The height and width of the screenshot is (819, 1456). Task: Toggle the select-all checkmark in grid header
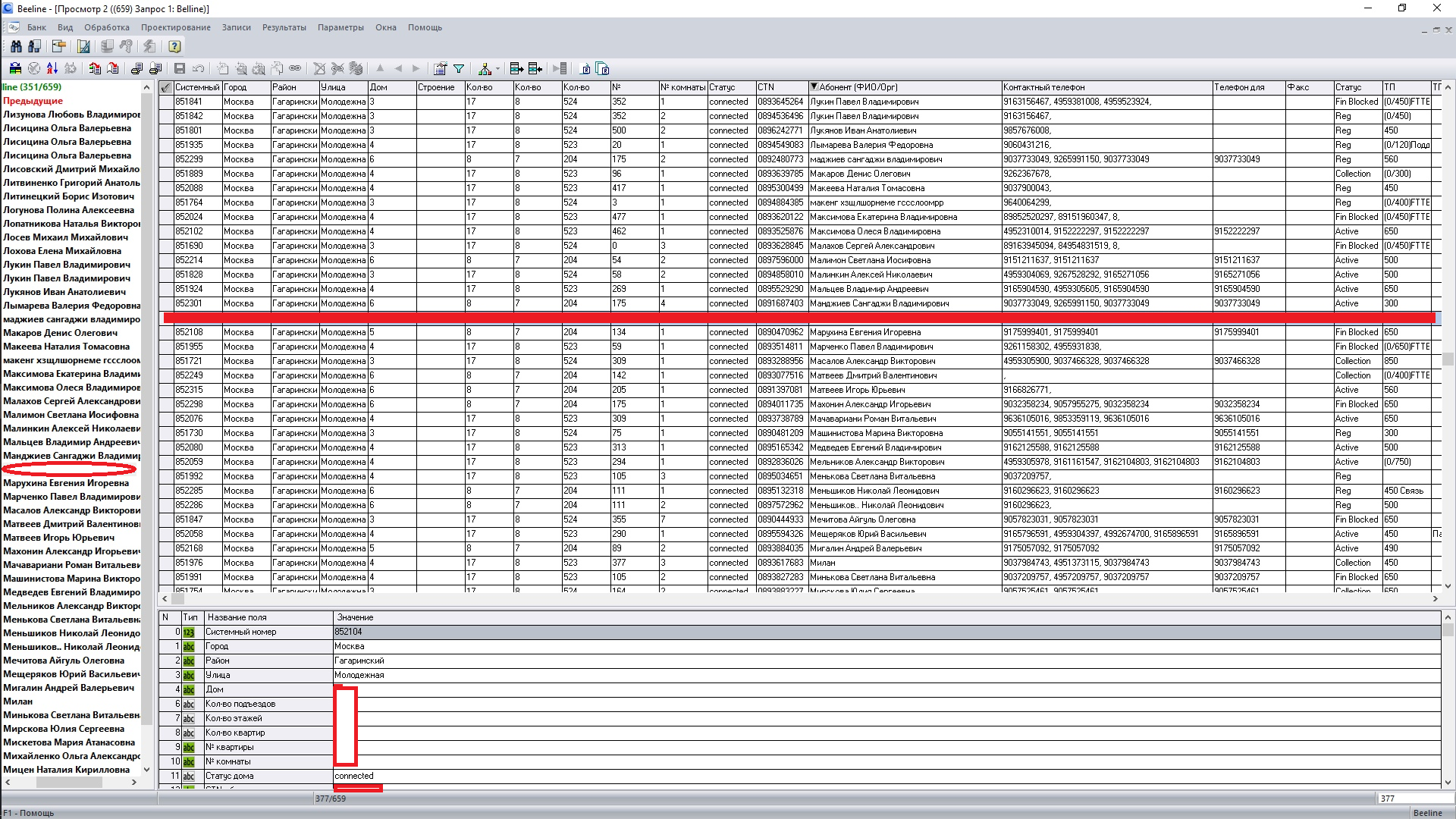tap(166, 87)
